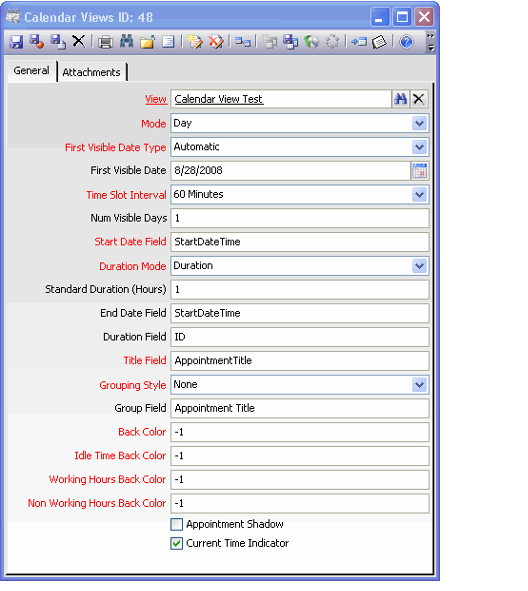Click the globe icon in toolbar

click(311, 41)
